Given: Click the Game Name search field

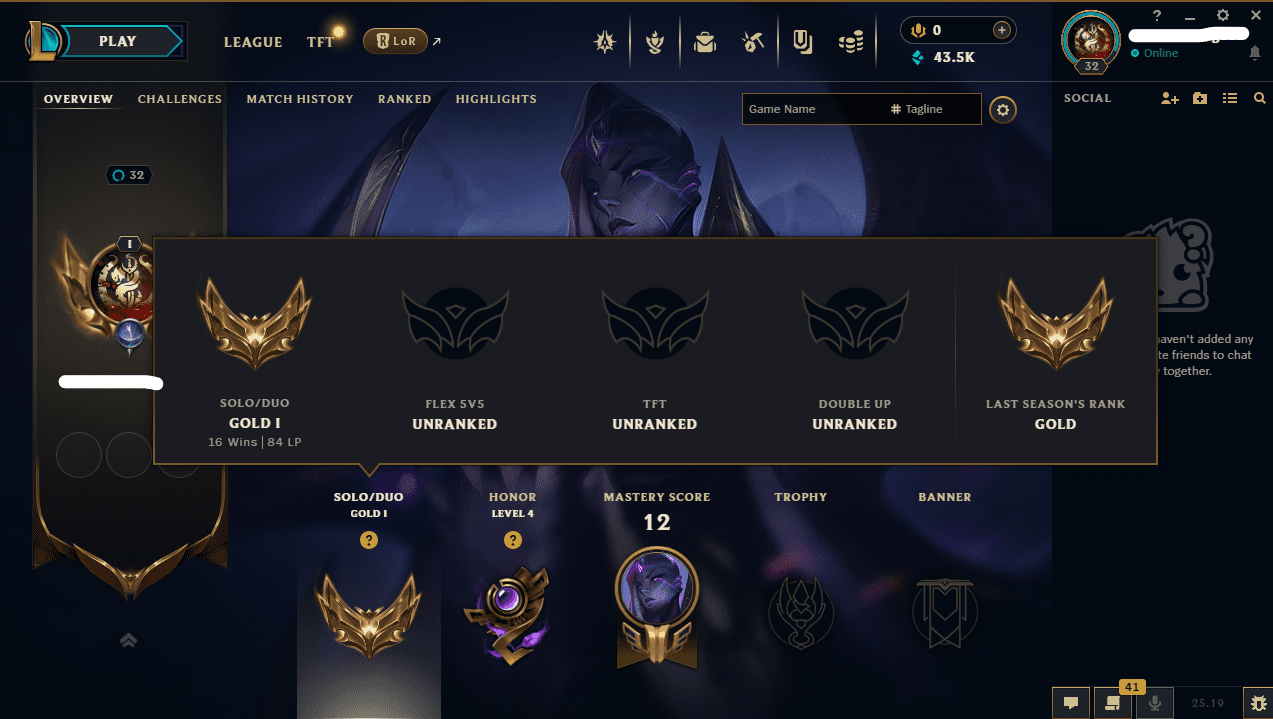Looking at the screenshot, I should click(x=812, y=109).
